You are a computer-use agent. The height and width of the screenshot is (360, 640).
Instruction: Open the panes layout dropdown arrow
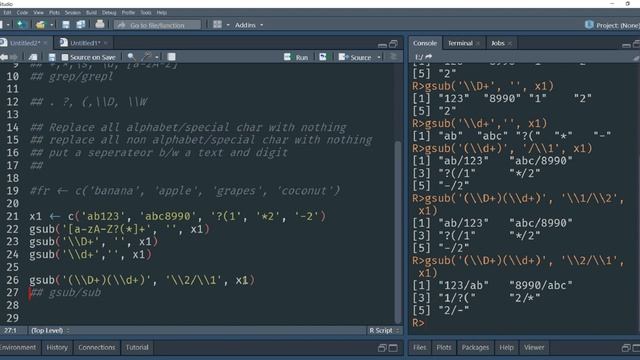pos(228,25)
